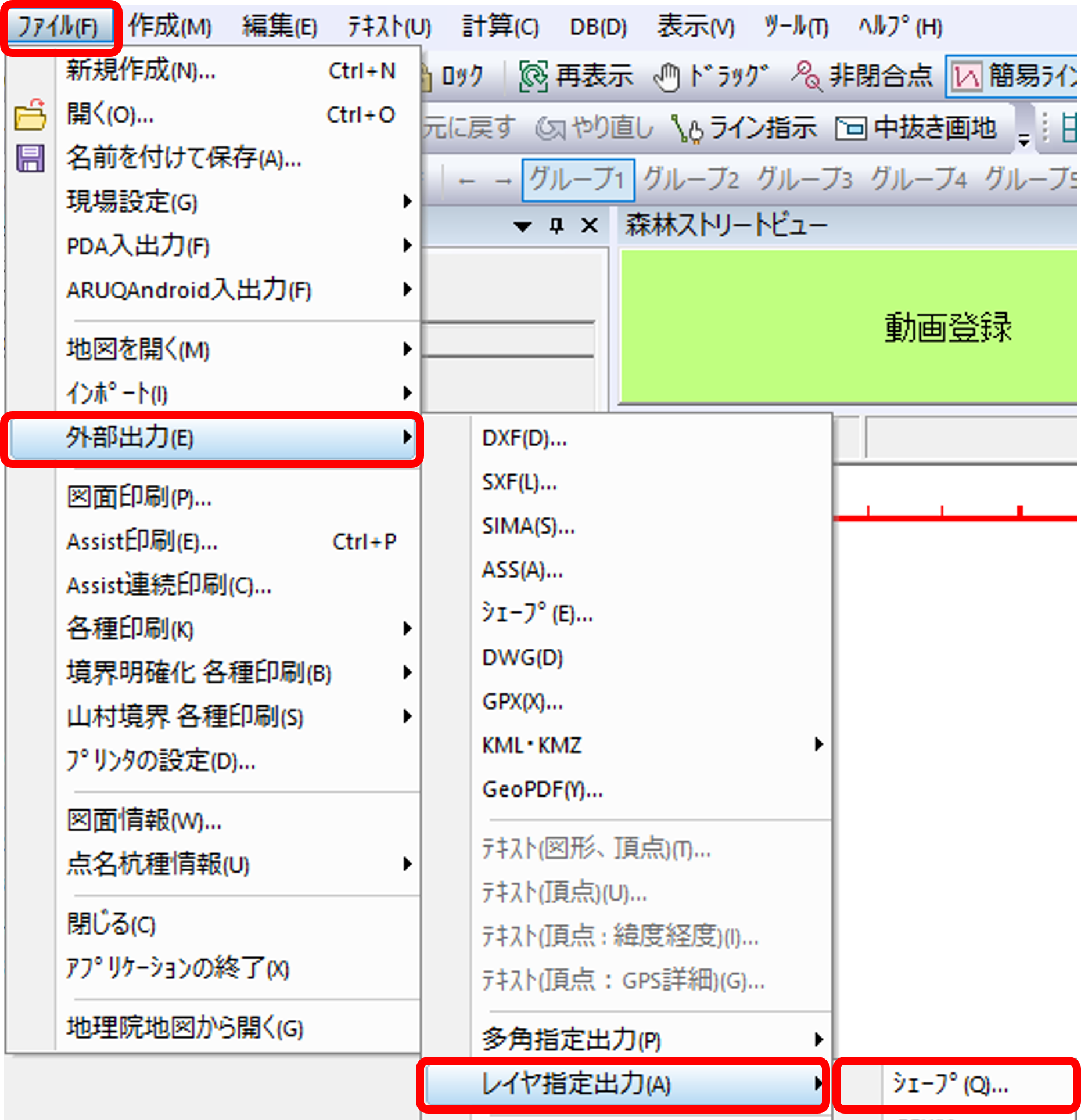Open the 計算(C) menu

(x=500, y=27)
